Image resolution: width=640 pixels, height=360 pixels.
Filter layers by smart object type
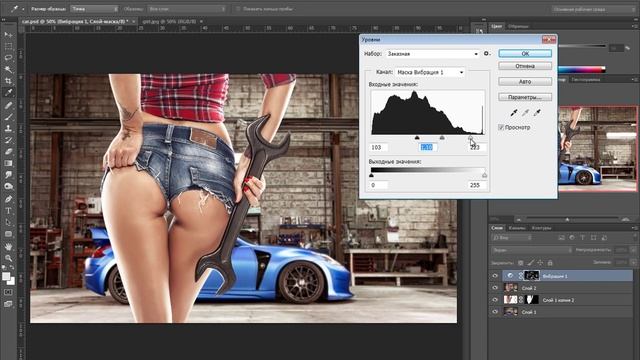click(604, 238)
